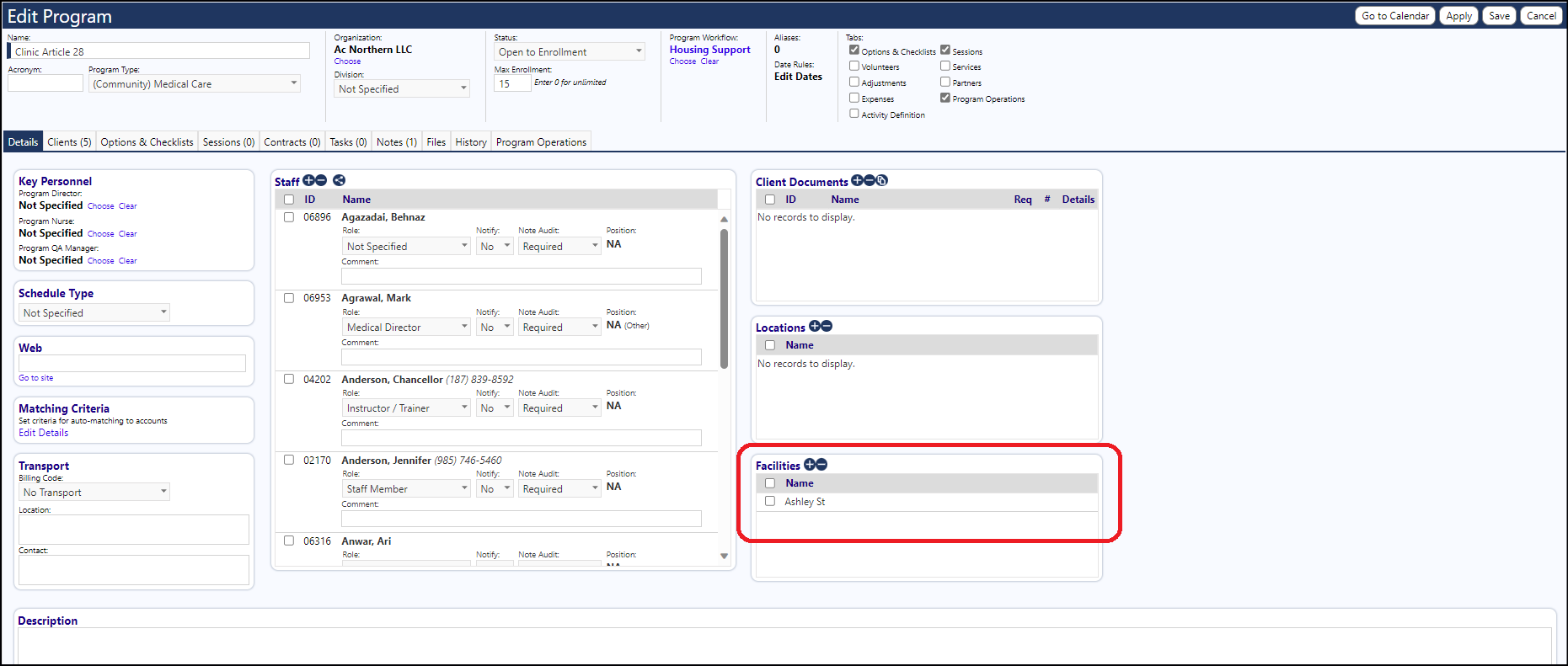Tick the checkbox for Agazadai, Behnaz
The height and width of the screenshot is (666, 1568).
[x=289, y=217]
